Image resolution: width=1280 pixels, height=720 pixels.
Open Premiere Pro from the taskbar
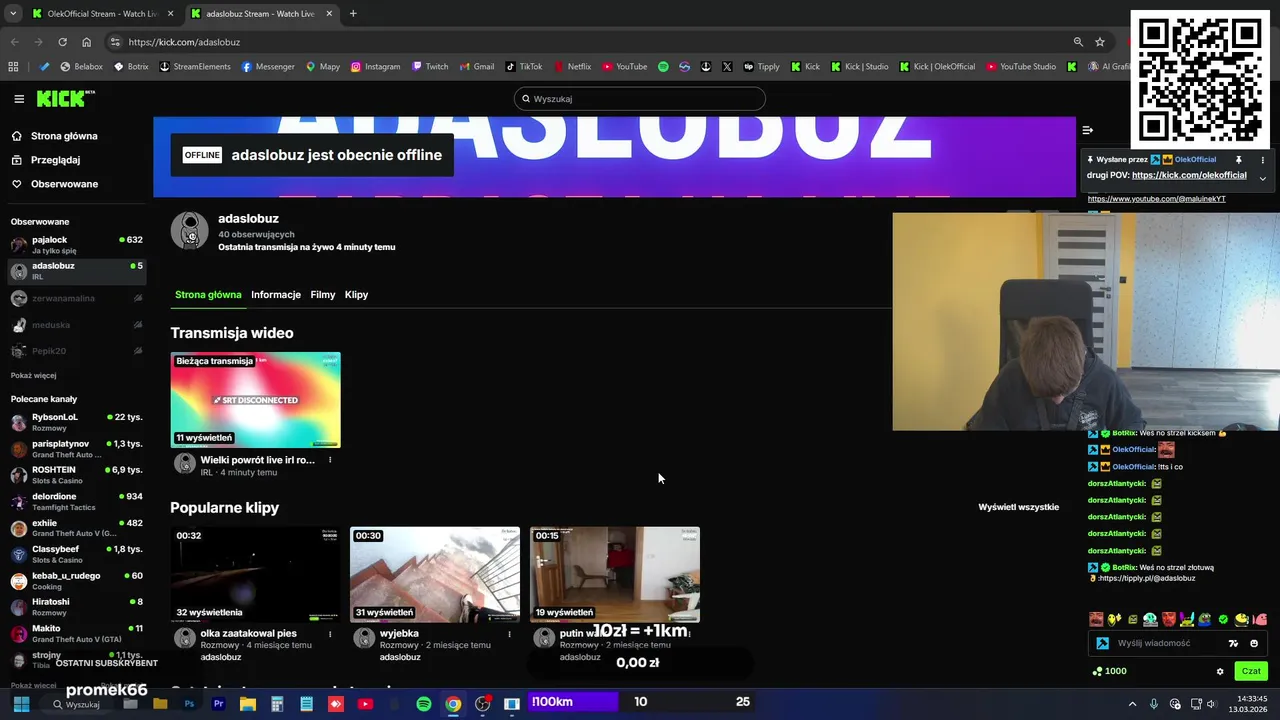pyautogui.click(x=218, y=704)
